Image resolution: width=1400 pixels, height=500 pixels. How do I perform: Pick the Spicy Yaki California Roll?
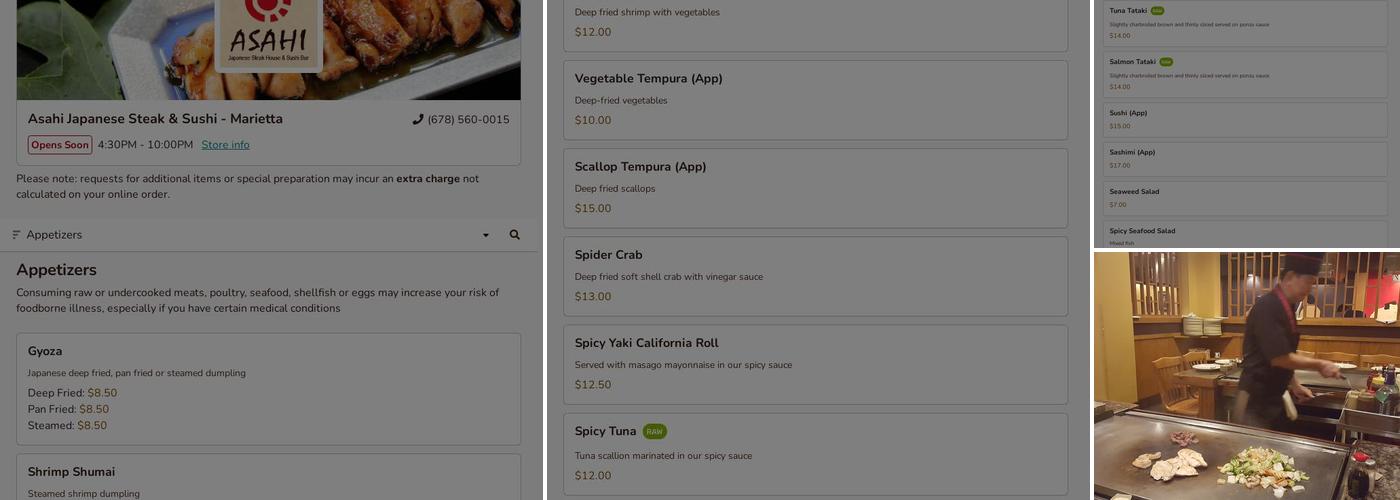click(x=815, y=363)
